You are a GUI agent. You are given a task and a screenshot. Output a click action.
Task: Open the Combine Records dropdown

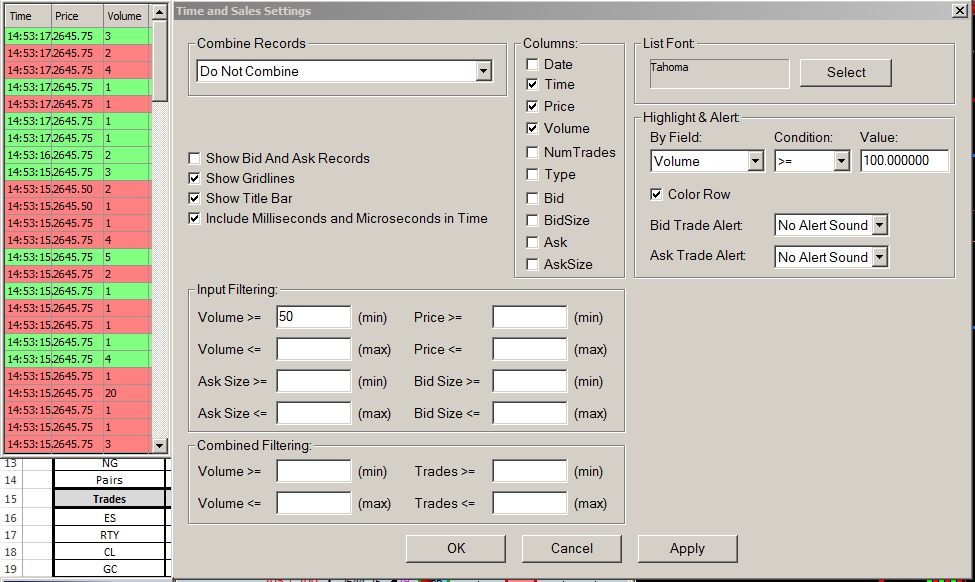click(484, 71)
